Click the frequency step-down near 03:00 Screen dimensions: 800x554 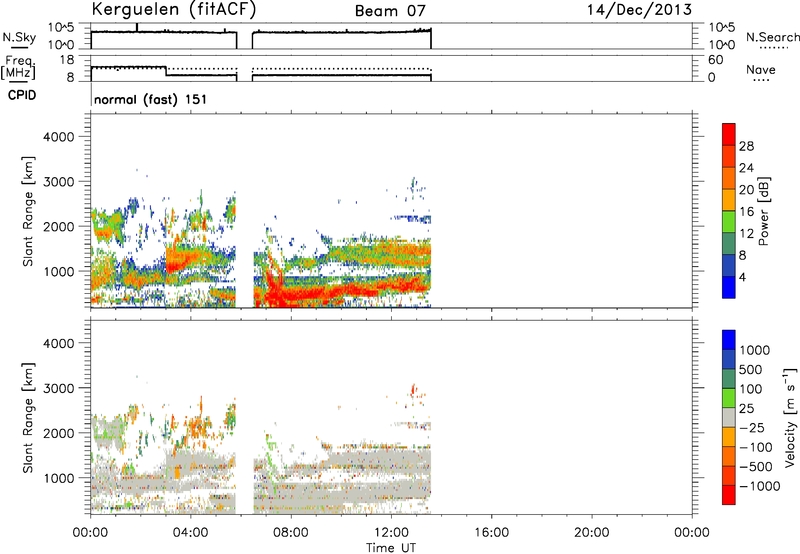click(166, 71)
